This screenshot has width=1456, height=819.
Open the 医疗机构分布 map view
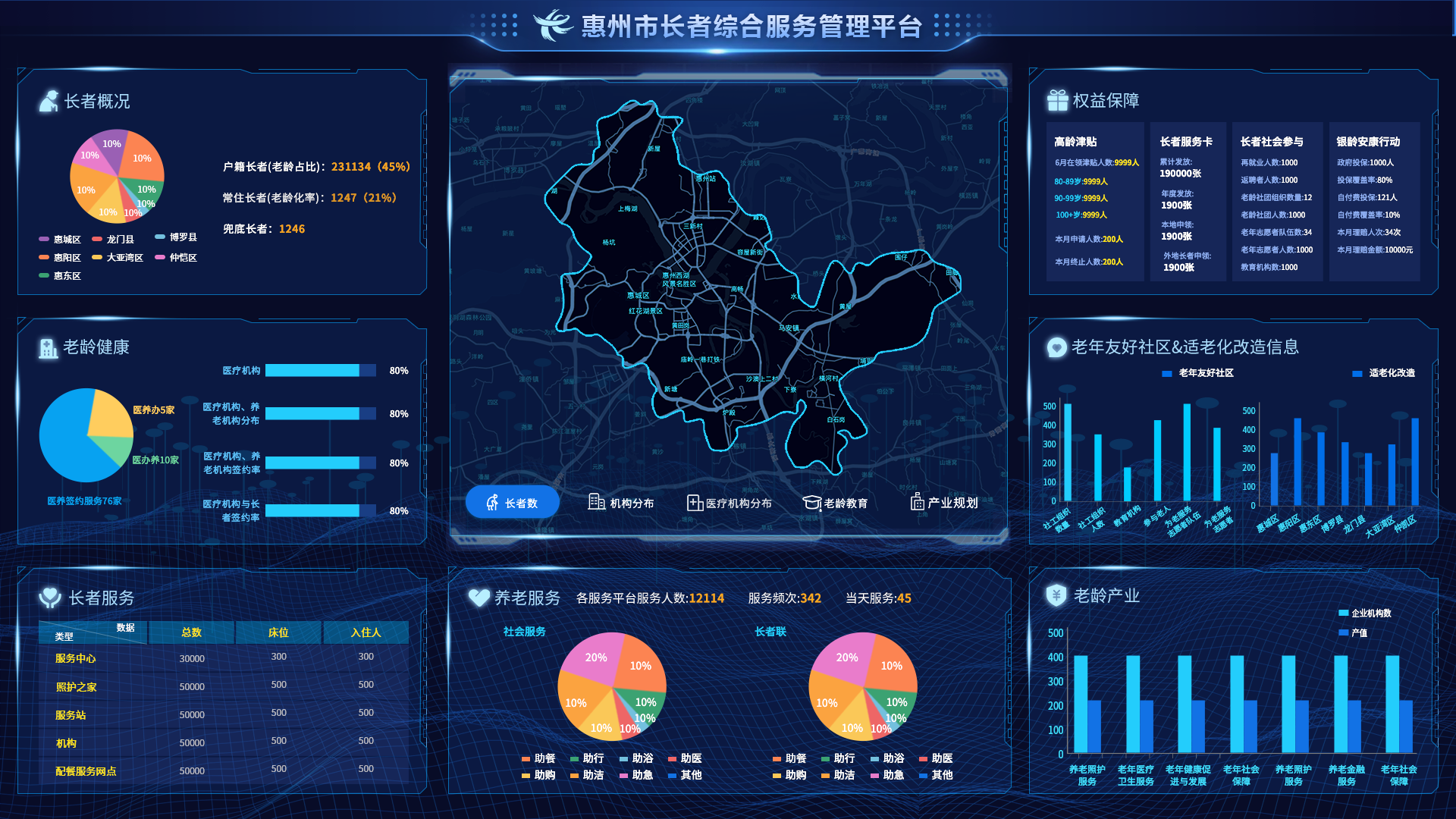click(x=729, y=503)
